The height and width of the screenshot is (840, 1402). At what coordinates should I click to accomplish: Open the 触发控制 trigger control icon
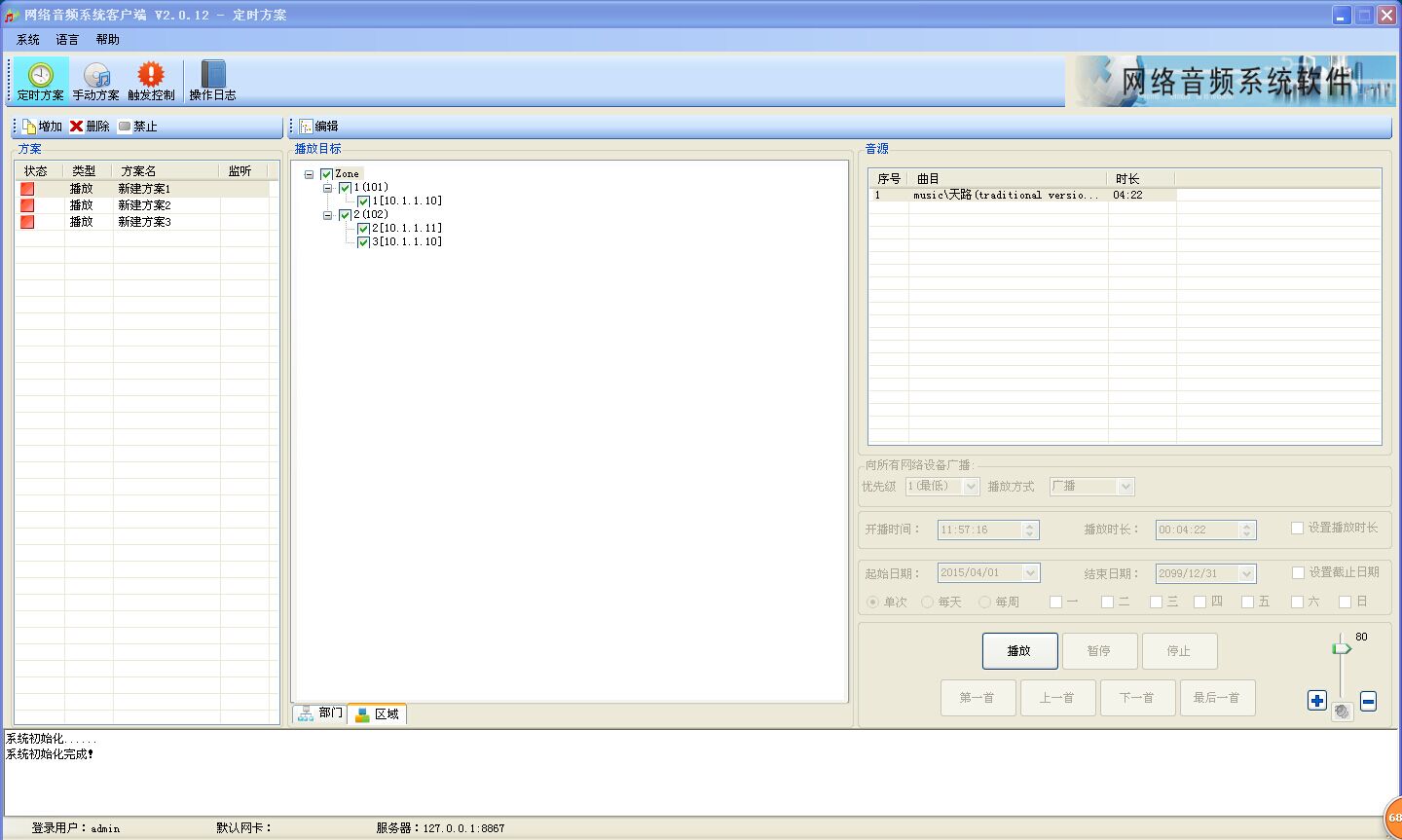click(x=151, y=76)
